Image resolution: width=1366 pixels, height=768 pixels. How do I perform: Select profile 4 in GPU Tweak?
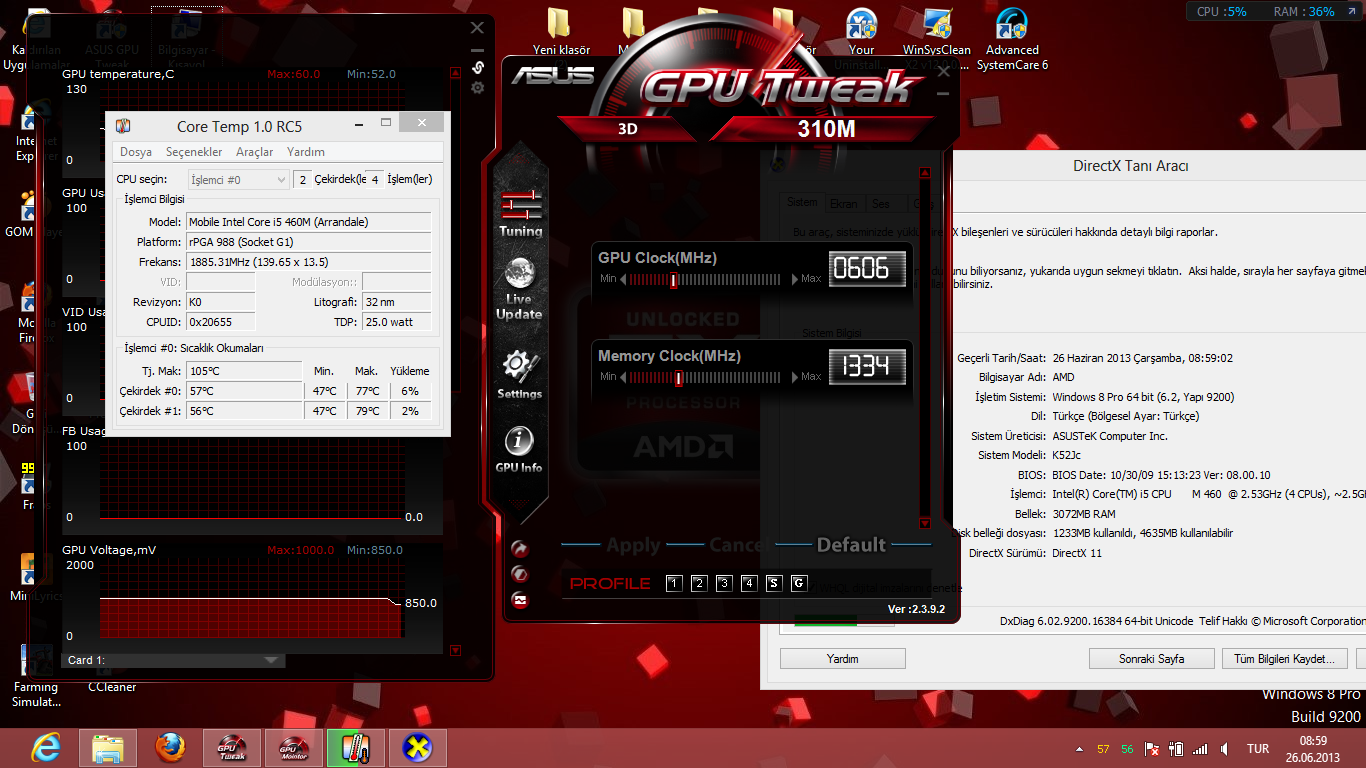[x=749, y=583]
